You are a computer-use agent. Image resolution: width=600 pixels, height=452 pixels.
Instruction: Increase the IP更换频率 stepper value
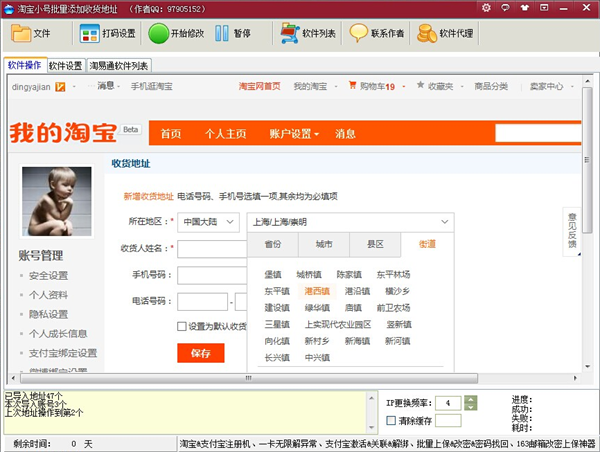470,399
